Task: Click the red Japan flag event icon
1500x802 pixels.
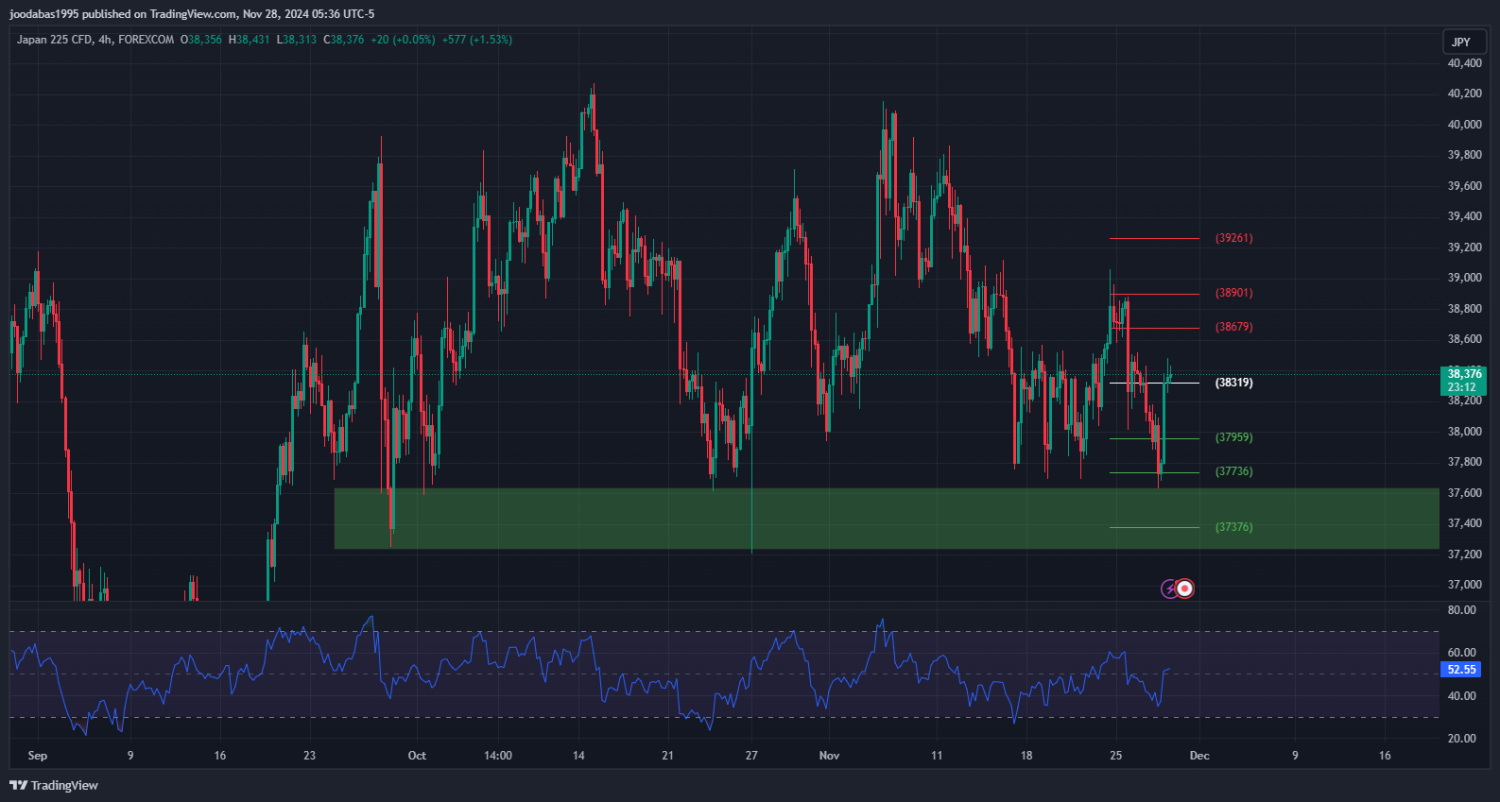Action: (1185, 589)
